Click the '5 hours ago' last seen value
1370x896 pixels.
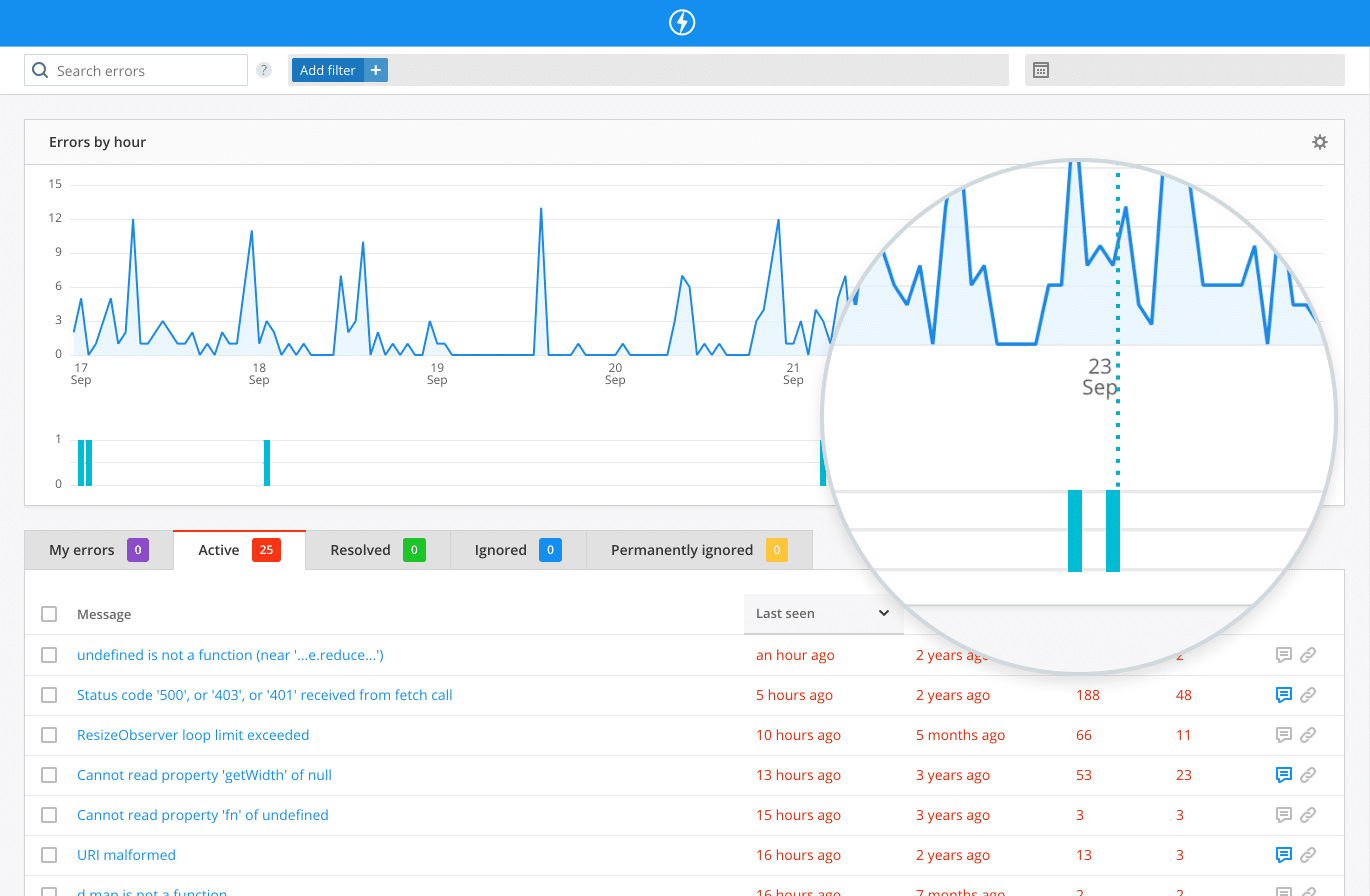click(795, 695)
